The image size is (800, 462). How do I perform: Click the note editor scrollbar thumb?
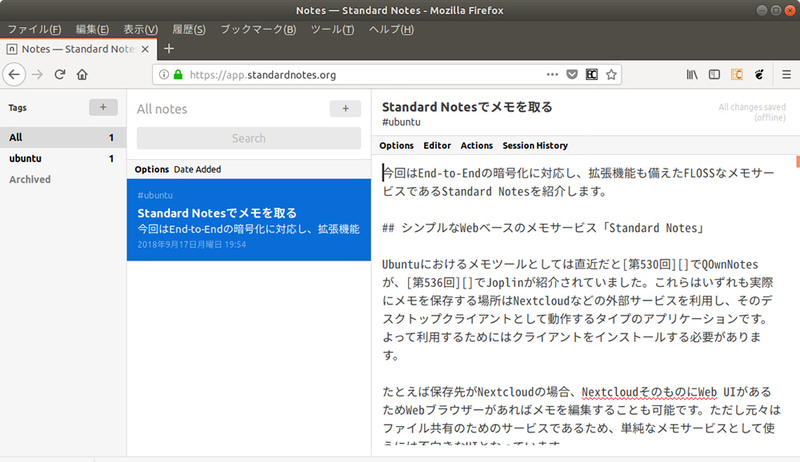coord(797,162)
